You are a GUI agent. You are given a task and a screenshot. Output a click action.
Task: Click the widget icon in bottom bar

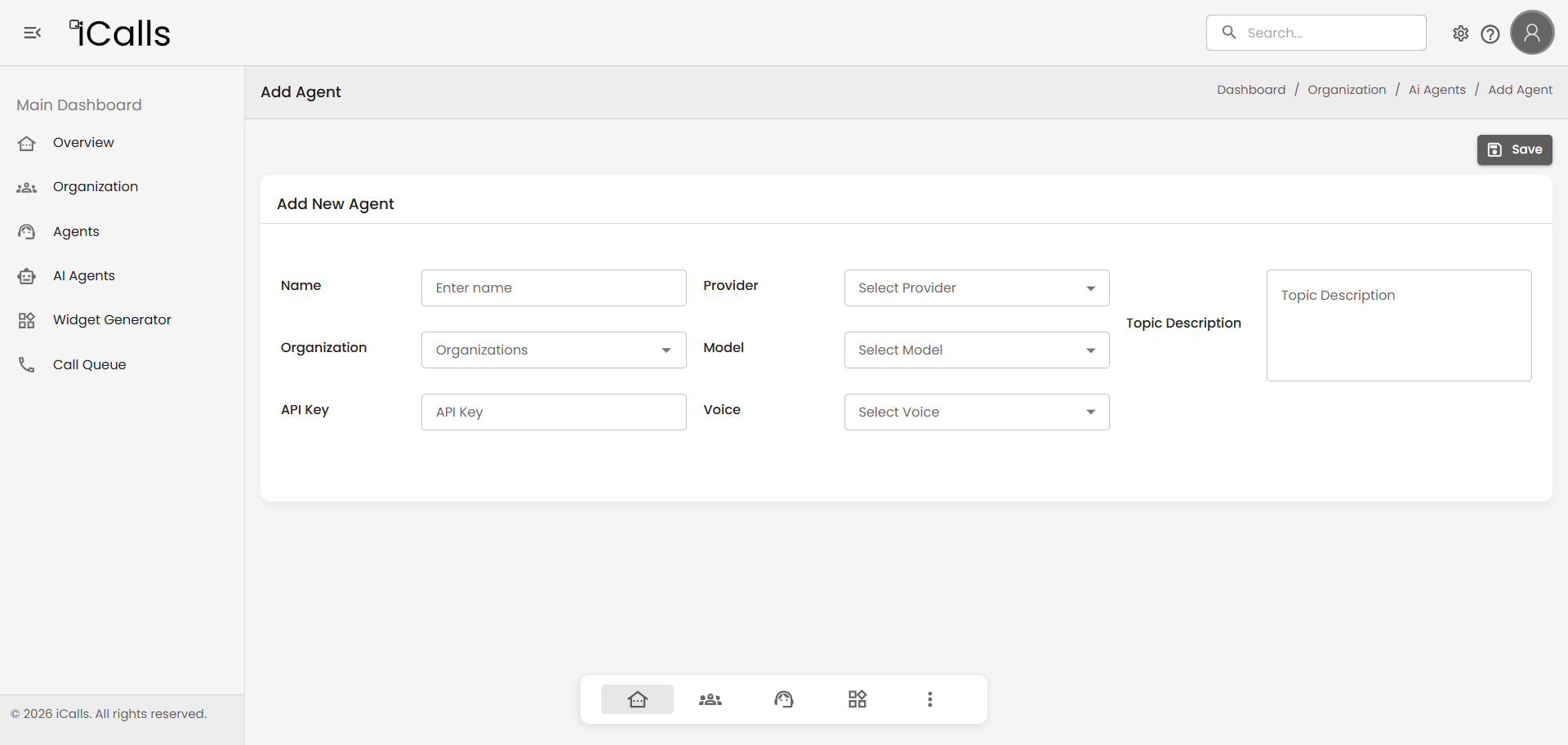point(857,699)
